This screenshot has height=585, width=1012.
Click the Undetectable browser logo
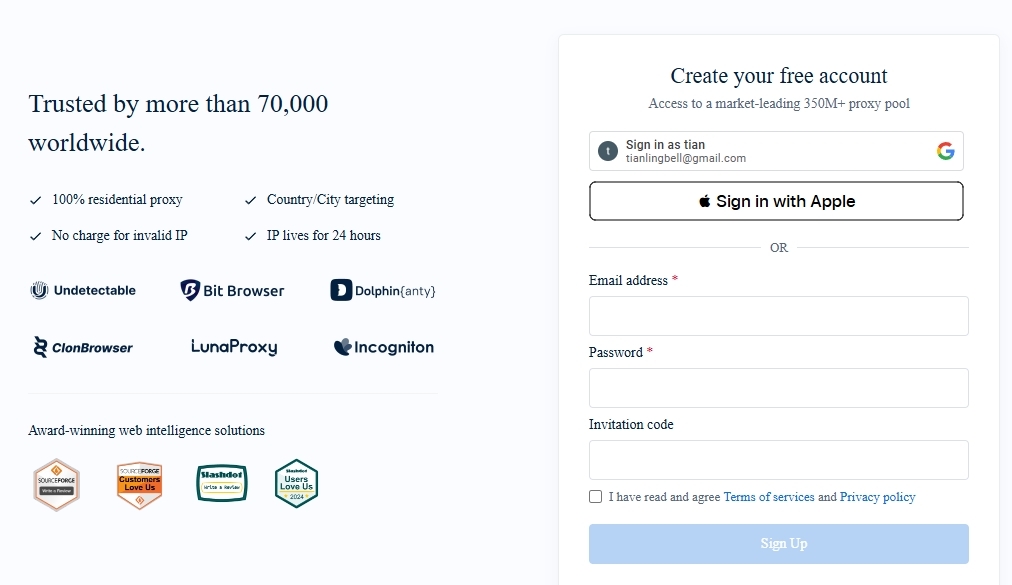point(83,291)
